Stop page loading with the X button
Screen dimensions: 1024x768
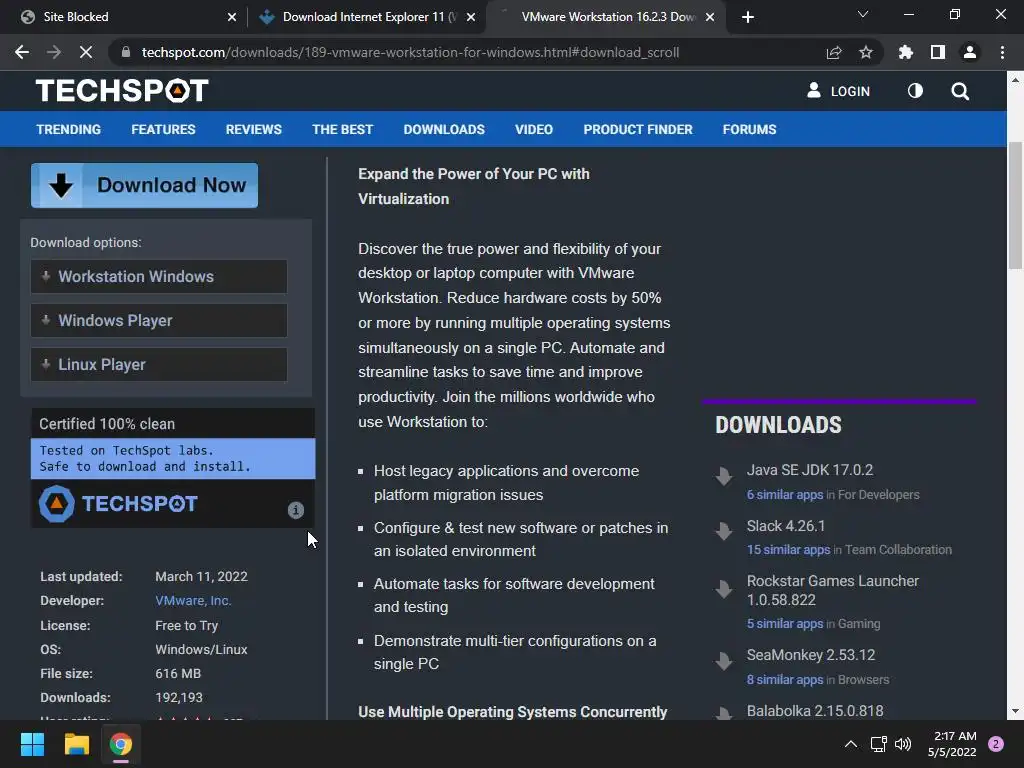pyautogui.click(x=86, y=52)
